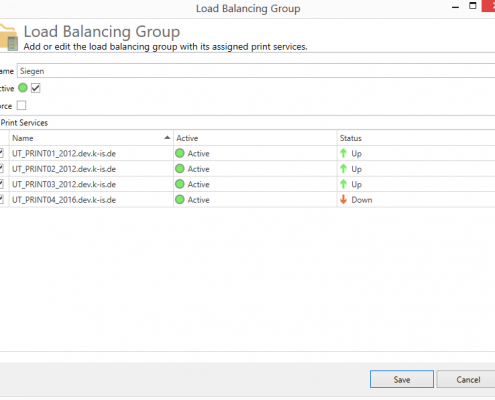Enable the Force checkbox
Viewport: 495px width, 400px height.
[x=21, y=106]
